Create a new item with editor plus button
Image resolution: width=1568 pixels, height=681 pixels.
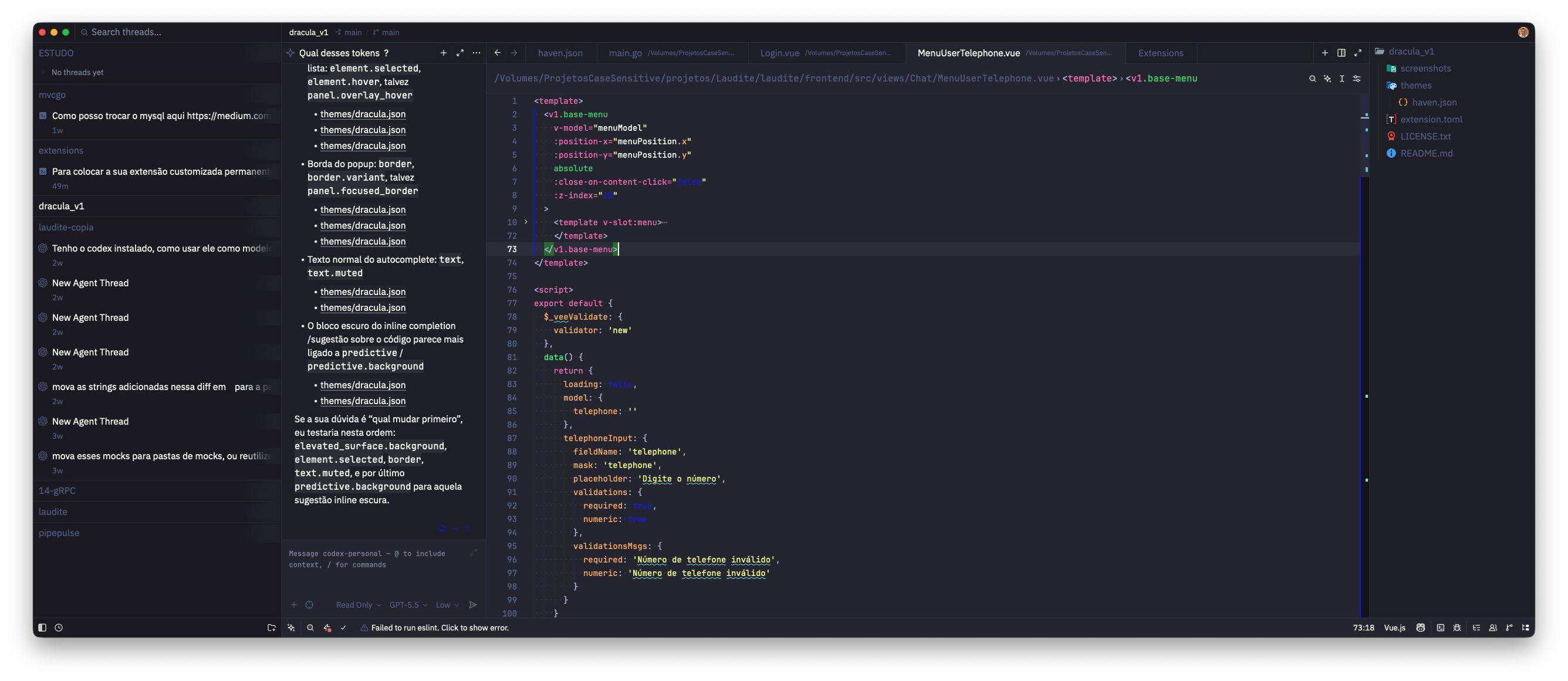point(1325,53)
